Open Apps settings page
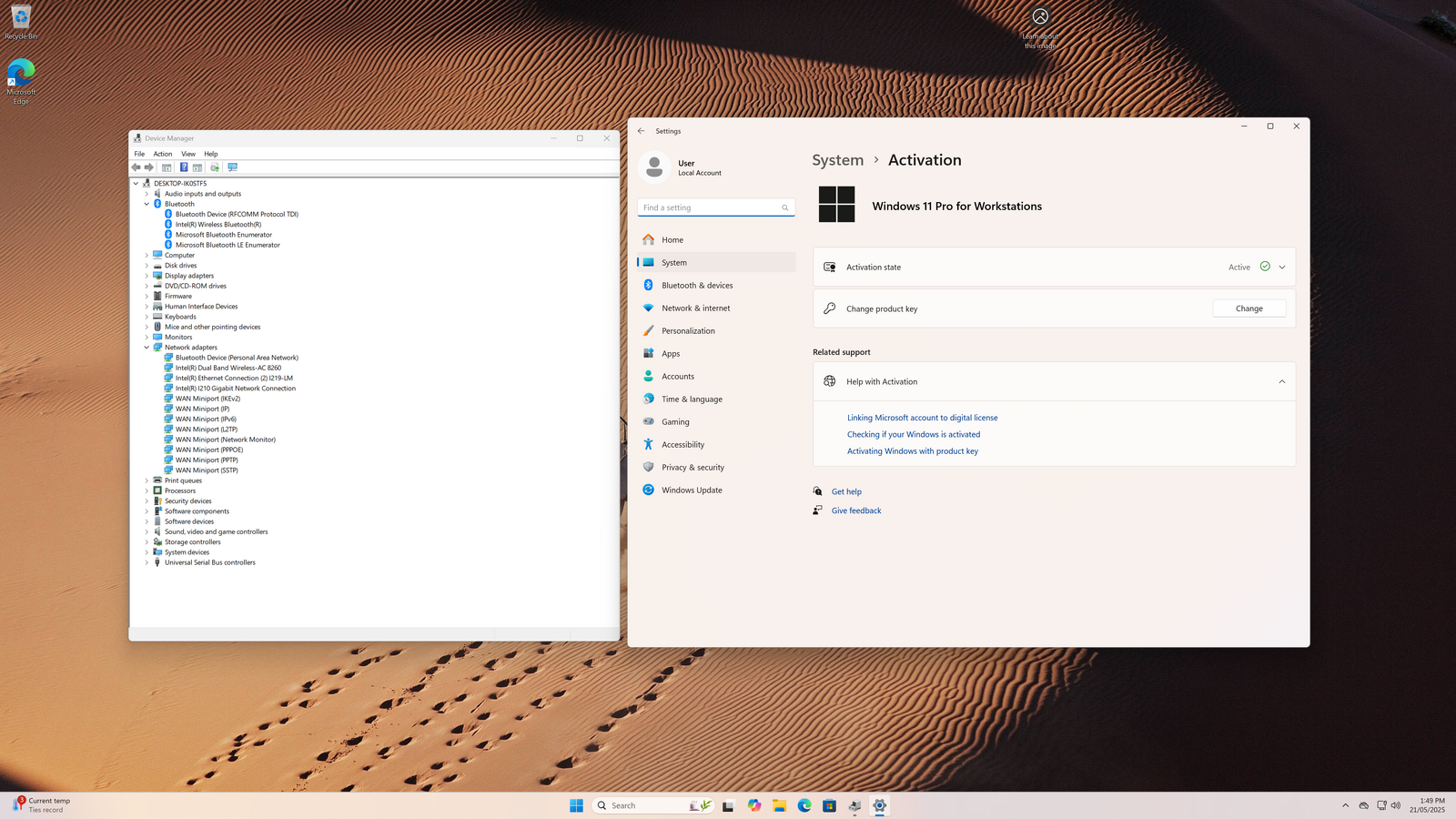This screenshot has height=819, width=1456. tap(716, 354)
